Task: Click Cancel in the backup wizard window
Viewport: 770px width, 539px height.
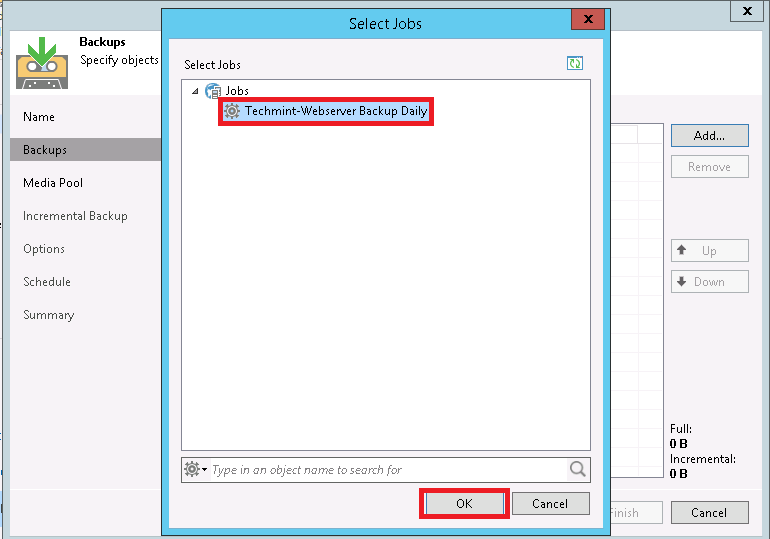Action: click(710, 512)
